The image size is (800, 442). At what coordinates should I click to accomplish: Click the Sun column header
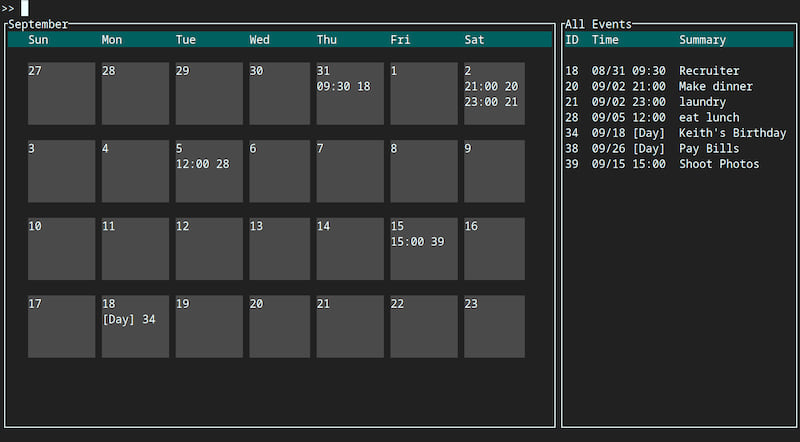pyautogui.click(x=38, y=40)
